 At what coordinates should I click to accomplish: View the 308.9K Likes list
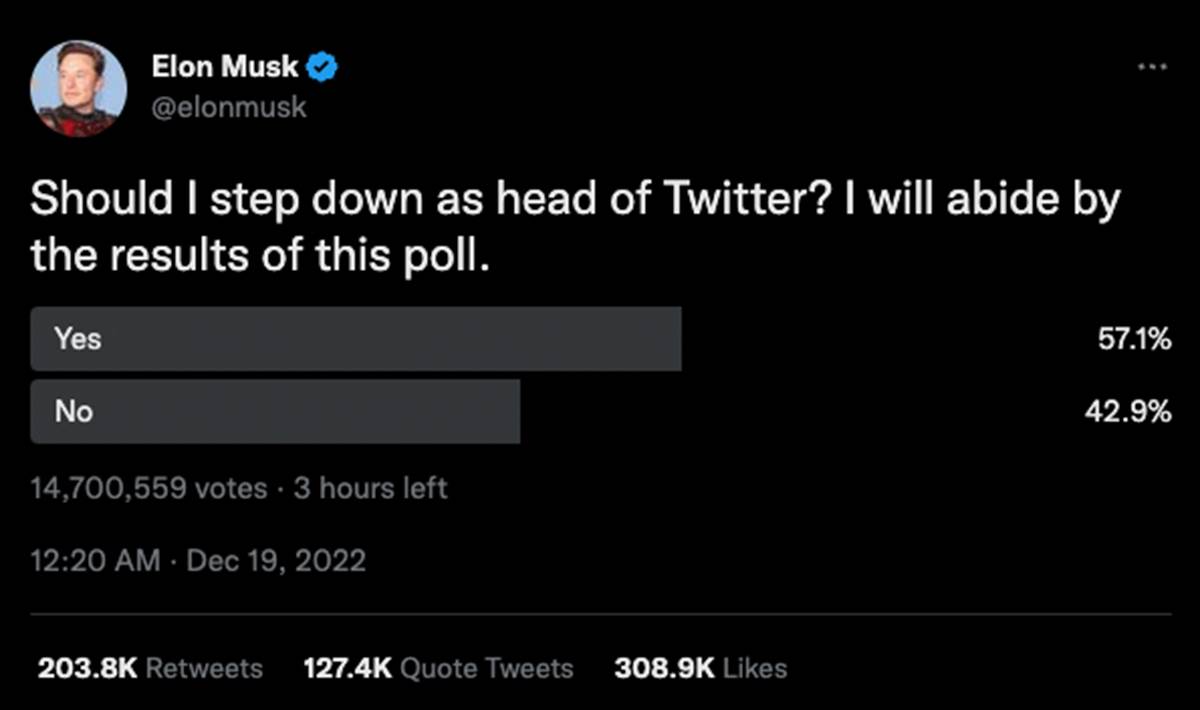(x=700, y=668)
